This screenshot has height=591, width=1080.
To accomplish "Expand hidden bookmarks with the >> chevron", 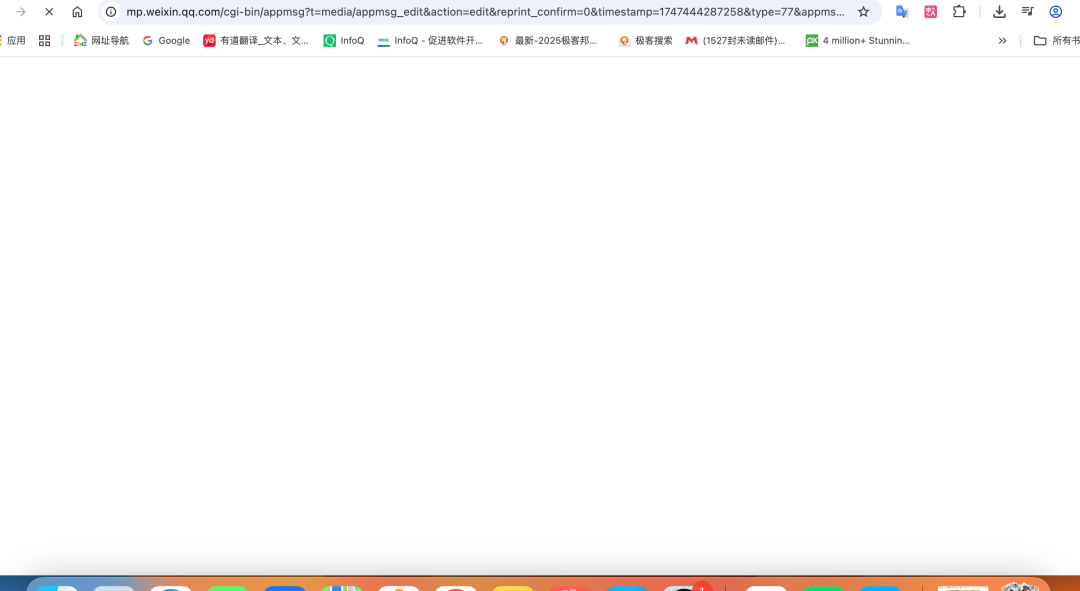I will [x=1002, y=41].
